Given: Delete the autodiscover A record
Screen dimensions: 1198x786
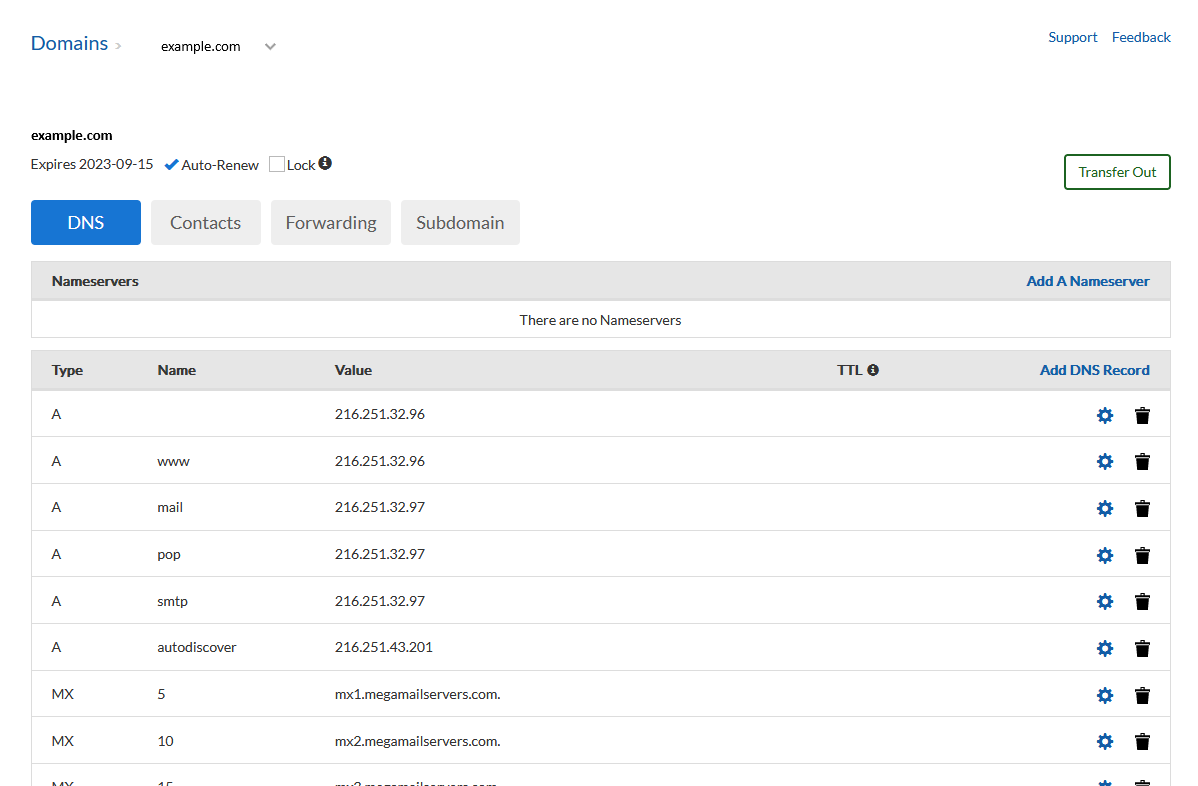Looking at the screenshot, I should click(1142, 648).
